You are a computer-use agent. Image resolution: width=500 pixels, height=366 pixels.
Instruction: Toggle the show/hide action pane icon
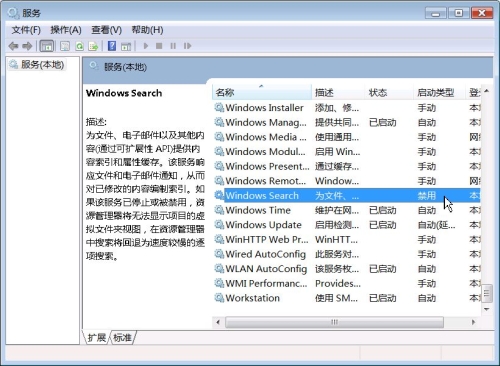point(126,46)
